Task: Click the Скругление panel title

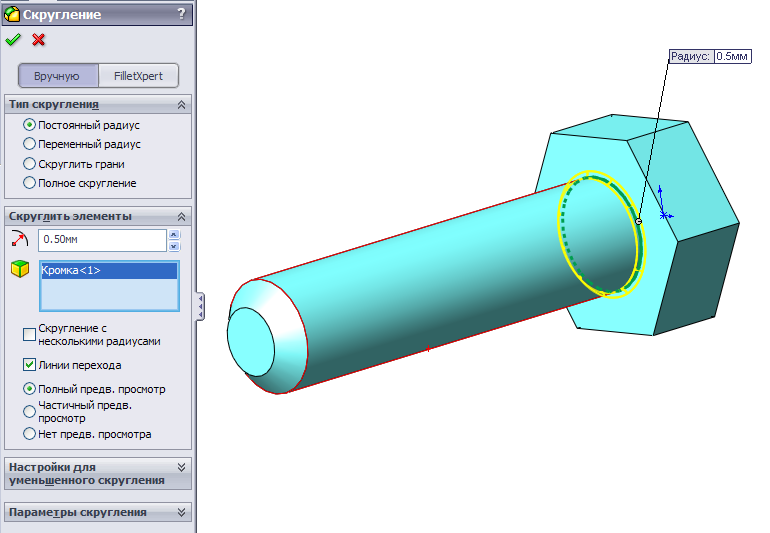Action: tap(62, 15)
